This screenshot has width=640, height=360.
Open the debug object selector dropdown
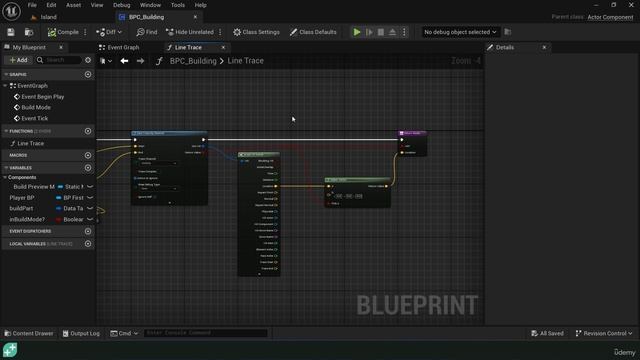point(460,32)
